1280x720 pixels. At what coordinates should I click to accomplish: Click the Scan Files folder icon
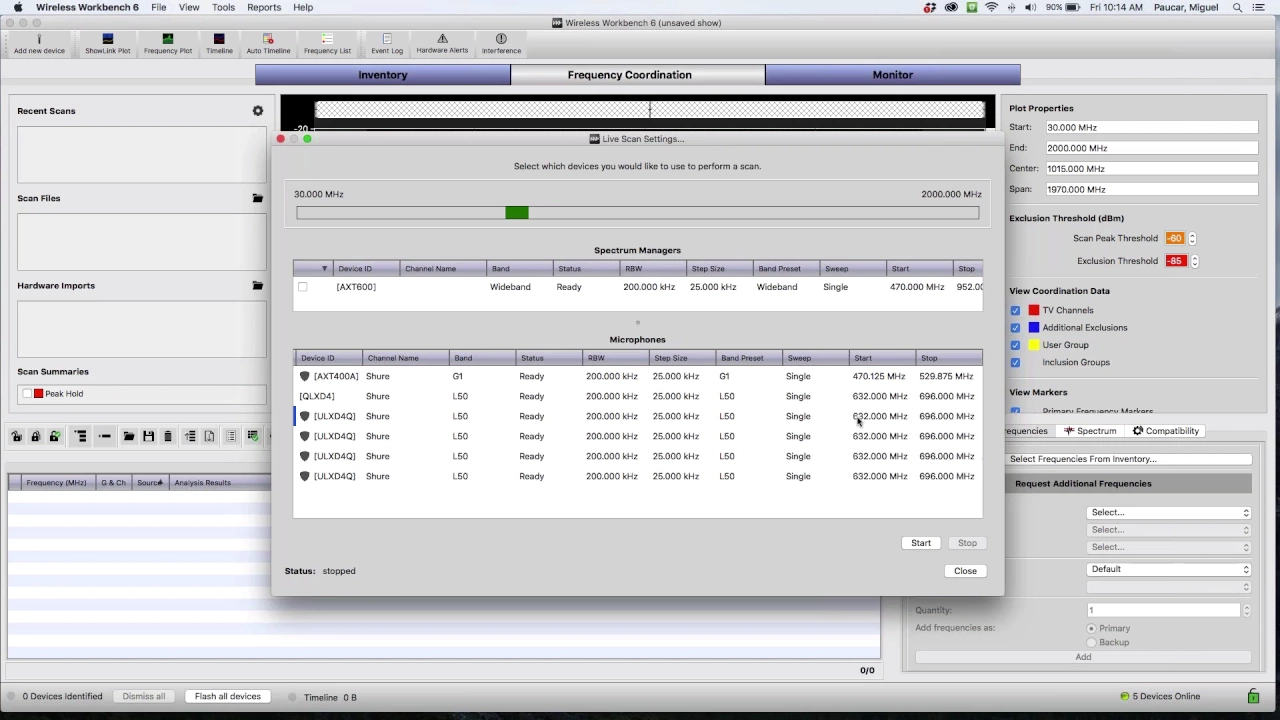tap(258, 198)
